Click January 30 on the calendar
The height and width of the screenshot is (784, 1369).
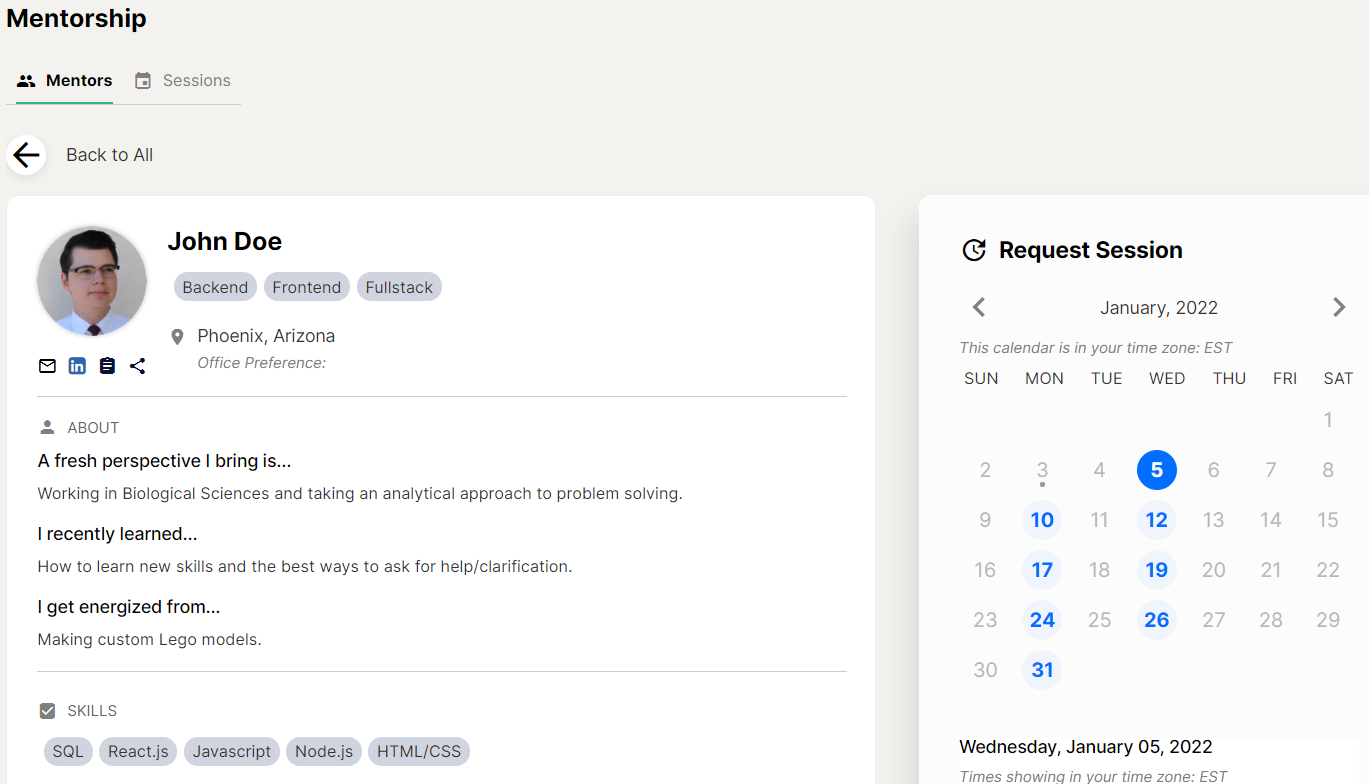pos(985,670)
